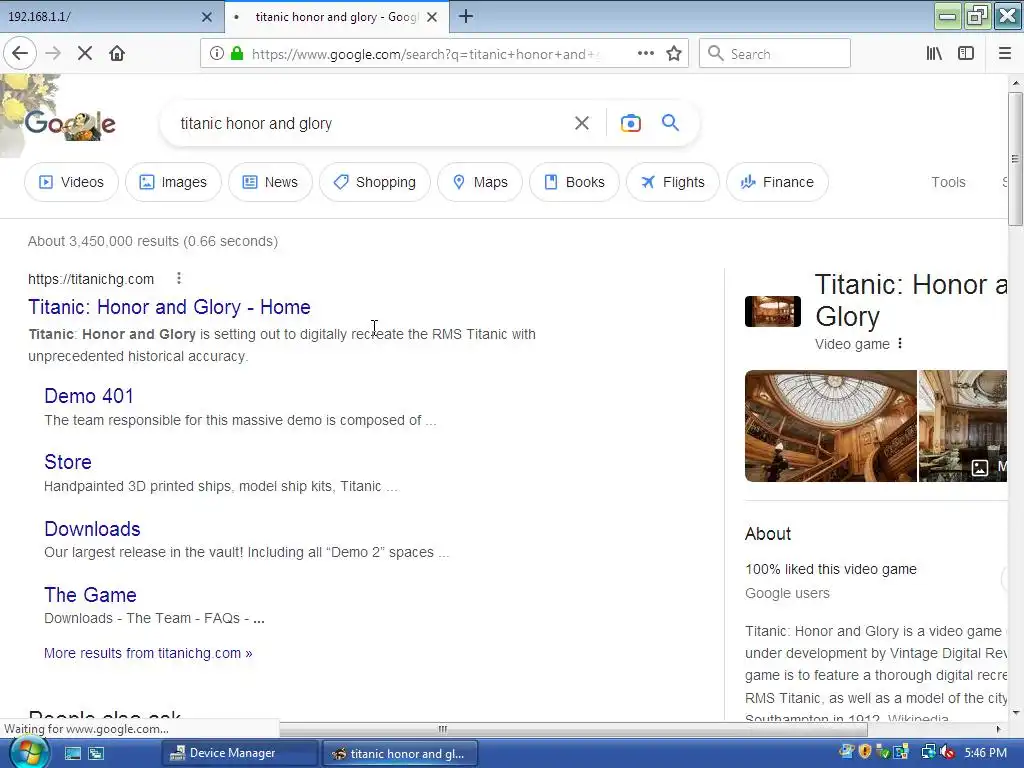Filter results by Maps

tap(480, 182)
